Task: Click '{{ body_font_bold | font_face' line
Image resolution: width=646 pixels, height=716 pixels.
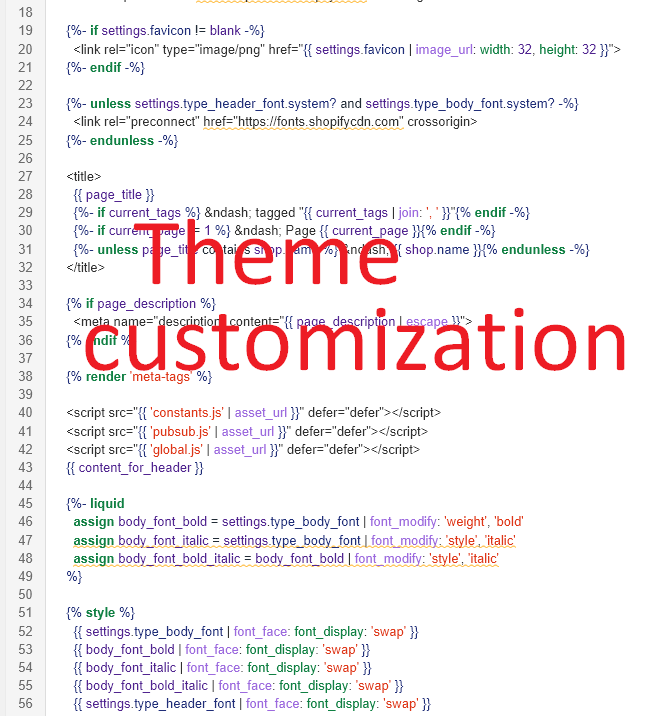Action: 222,650
